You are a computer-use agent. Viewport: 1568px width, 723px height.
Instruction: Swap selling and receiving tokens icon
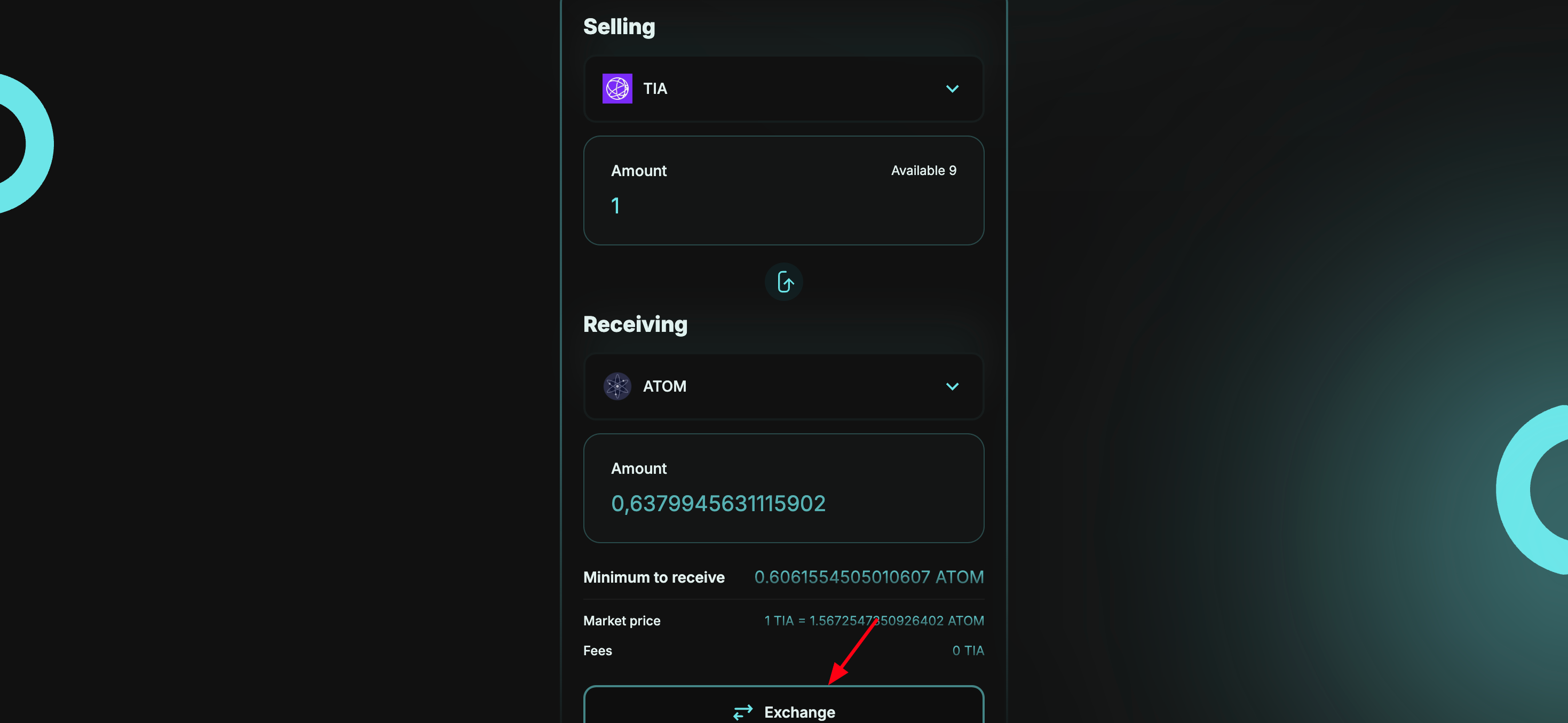[784, 282]
